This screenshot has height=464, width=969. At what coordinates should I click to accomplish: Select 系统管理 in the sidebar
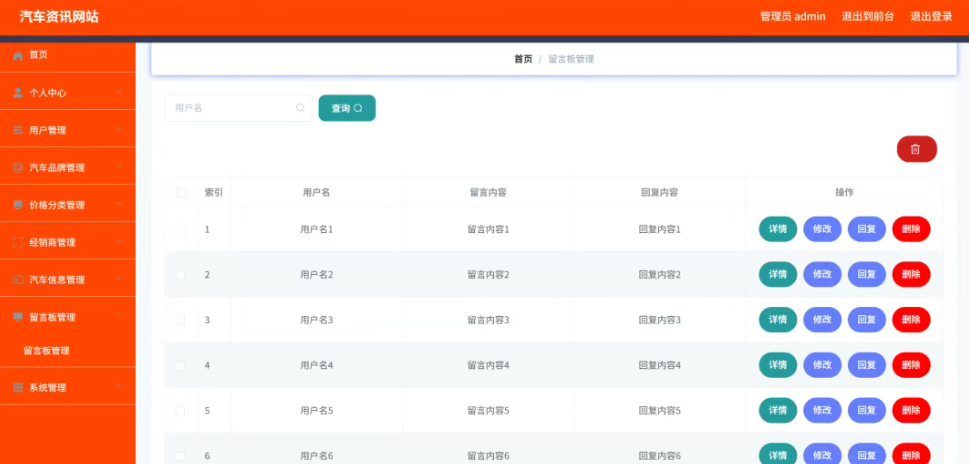[67, 387]
